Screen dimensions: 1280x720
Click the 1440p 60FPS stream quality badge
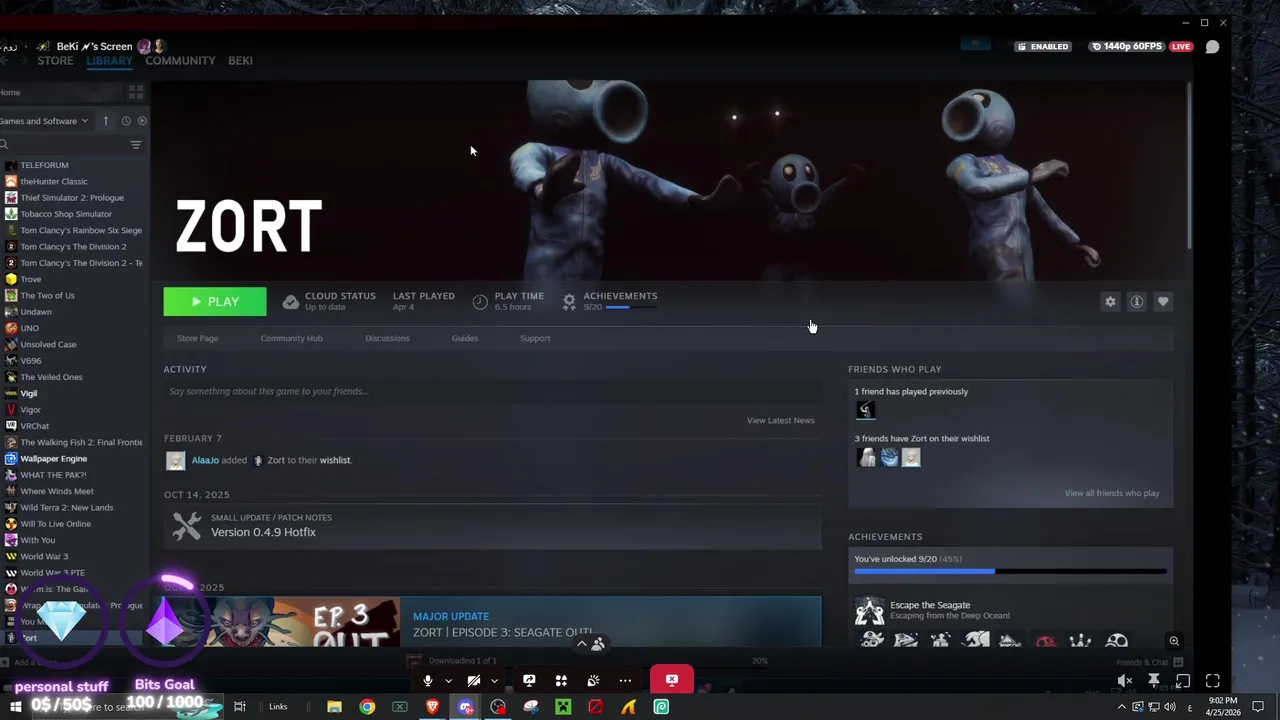[x=1128, y=47]
